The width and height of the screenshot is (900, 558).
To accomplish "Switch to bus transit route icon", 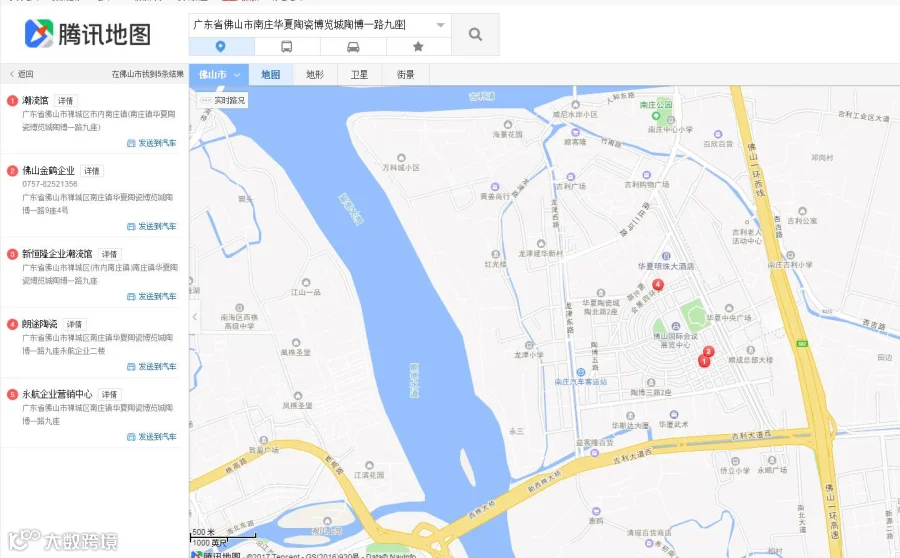I will coord(286,46).
